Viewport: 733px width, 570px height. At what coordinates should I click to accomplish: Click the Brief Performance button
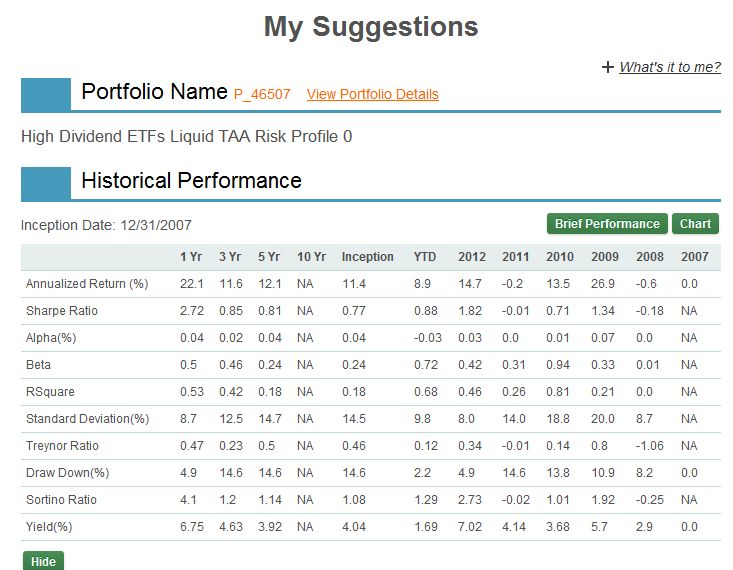(607, 224)
